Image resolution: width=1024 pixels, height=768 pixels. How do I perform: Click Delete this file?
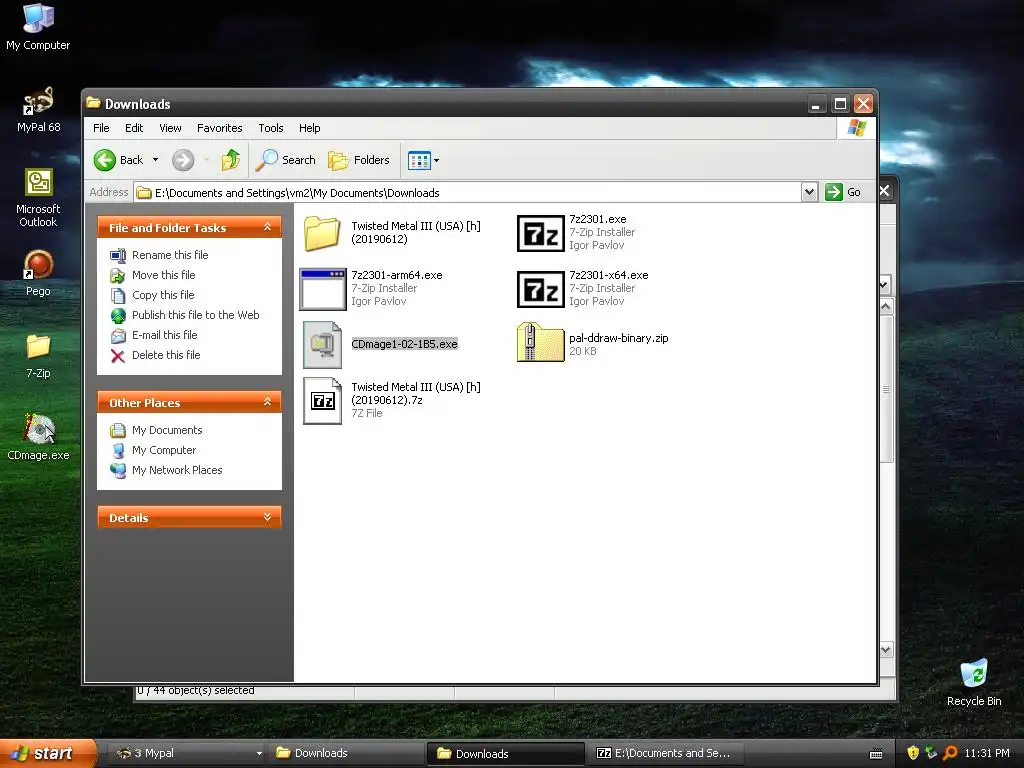pyautogui.click(x=166, y=355)
